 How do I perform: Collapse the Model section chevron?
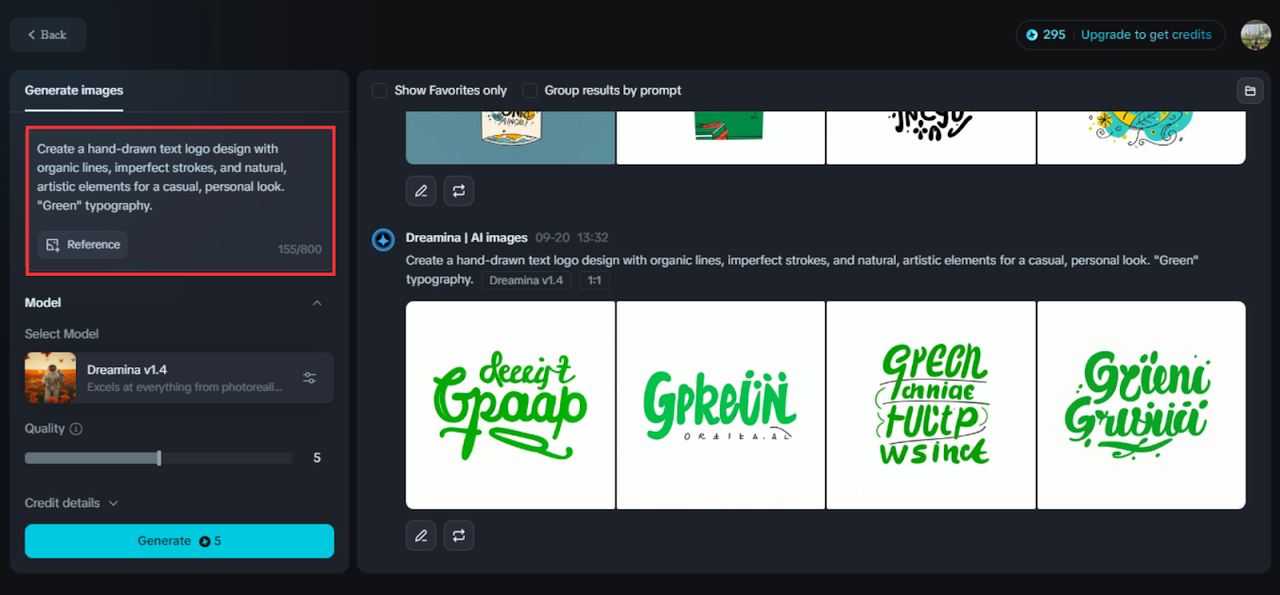coord(317,303)
